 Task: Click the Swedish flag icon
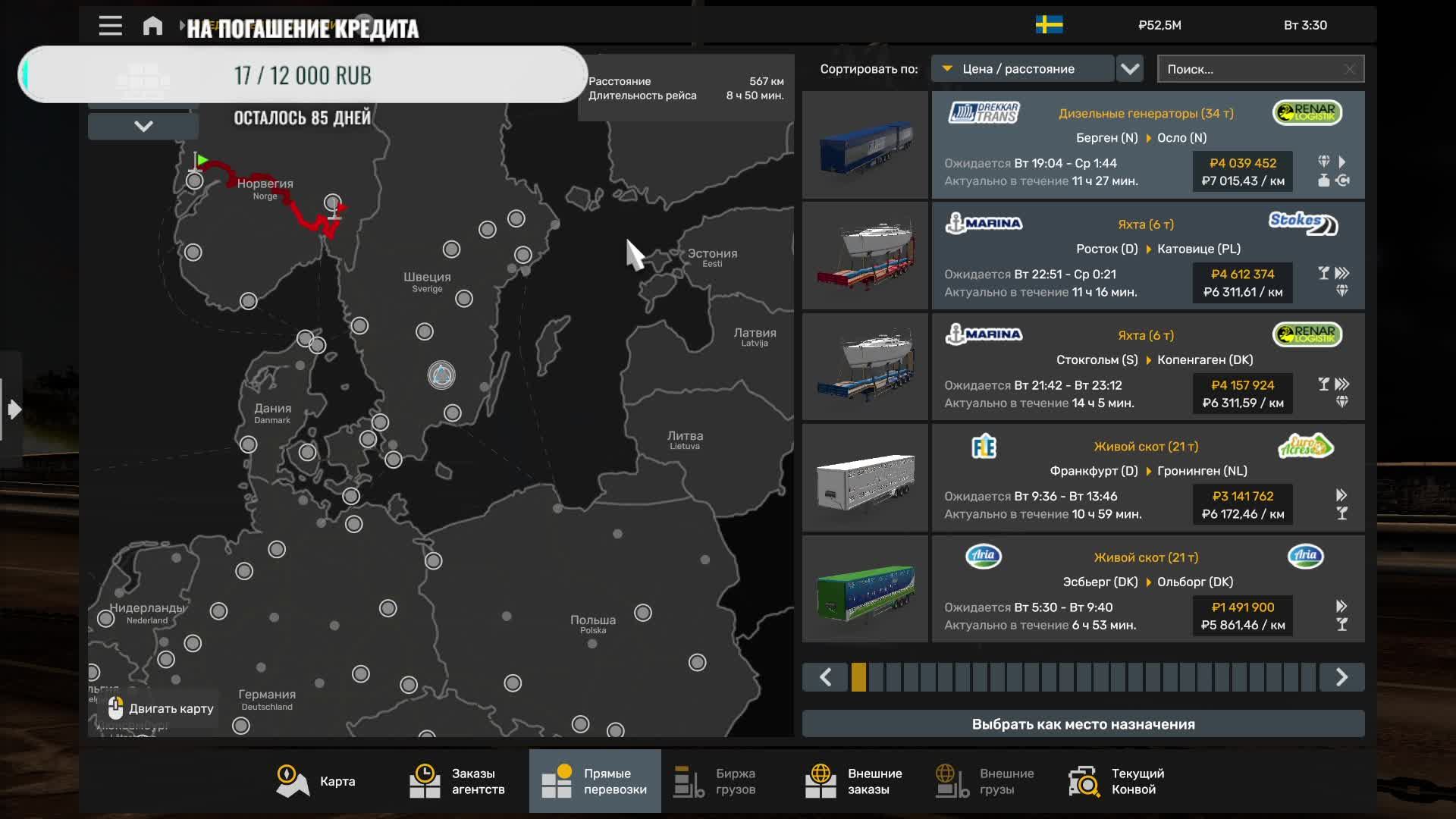pyautogui.click(x=1049, y=25)
